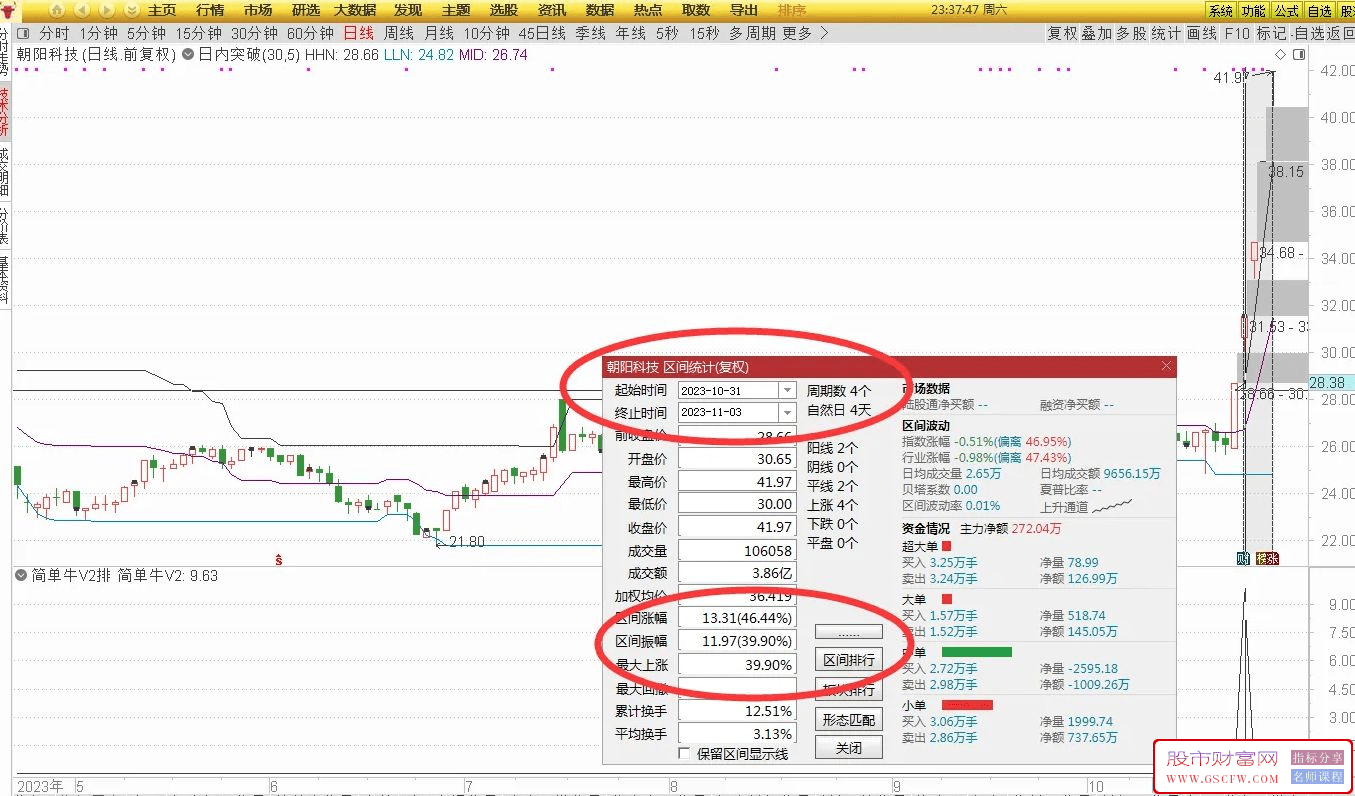Open 技术分析 sidebar tab
Viewport: 1355px width, 796px height.
pos(5,113)
